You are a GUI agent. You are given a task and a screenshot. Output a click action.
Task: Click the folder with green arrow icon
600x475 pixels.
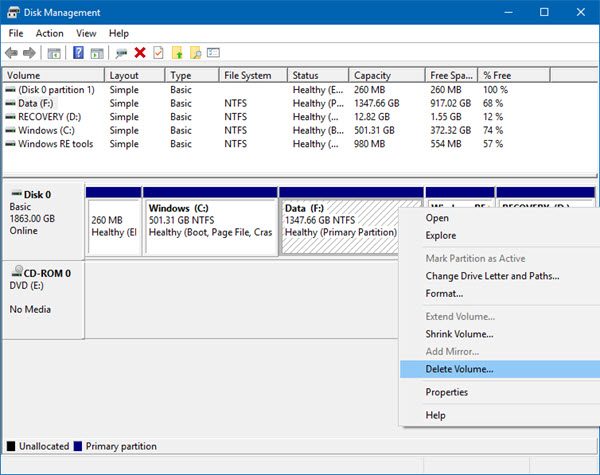pyautogui.click(x=177, y=53)
